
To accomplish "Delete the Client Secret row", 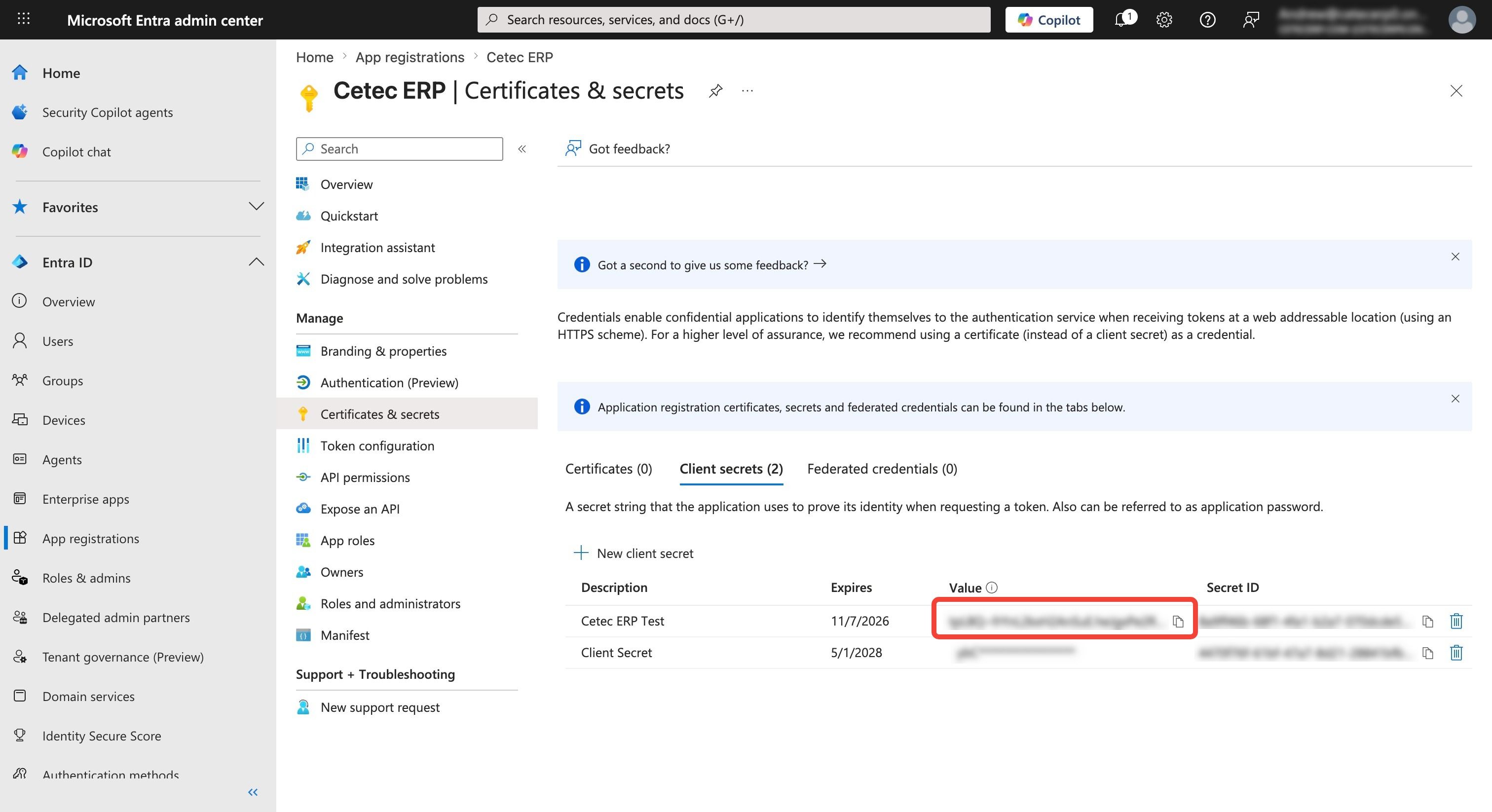I will tap(1456, 653).
